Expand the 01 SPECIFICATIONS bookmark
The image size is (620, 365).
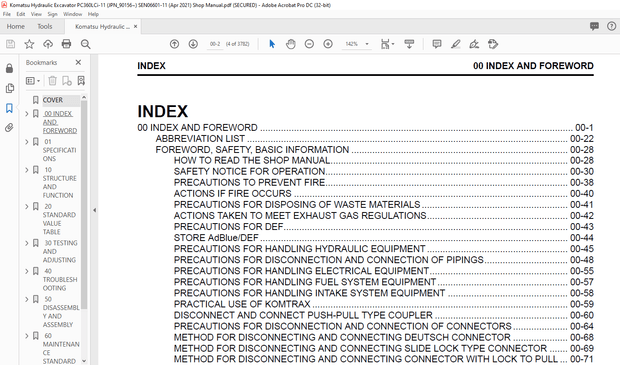tap(27, 142)
